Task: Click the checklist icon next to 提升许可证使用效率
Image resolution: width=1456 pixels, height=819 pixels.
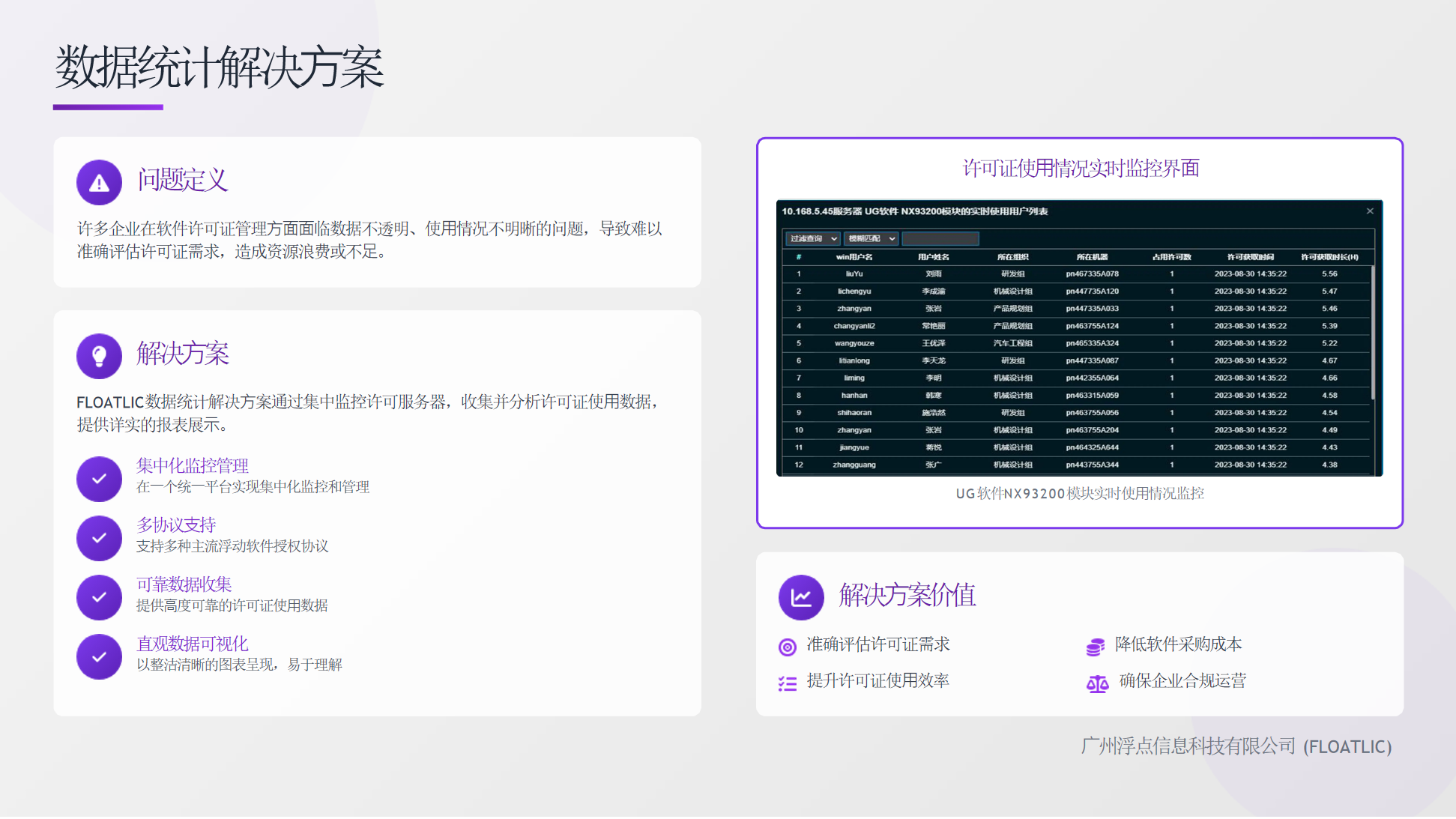Action: point(787,683)
